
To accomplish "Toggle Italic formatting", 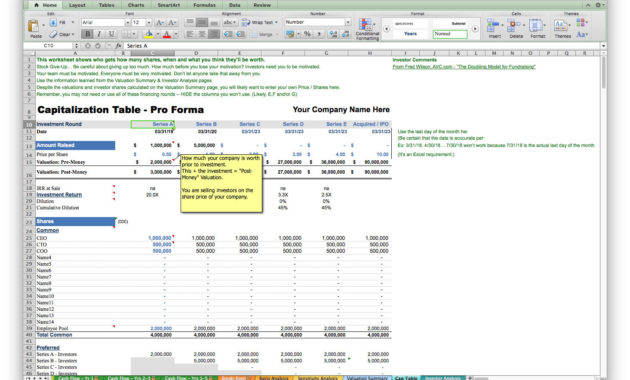I will pos(99,34).
